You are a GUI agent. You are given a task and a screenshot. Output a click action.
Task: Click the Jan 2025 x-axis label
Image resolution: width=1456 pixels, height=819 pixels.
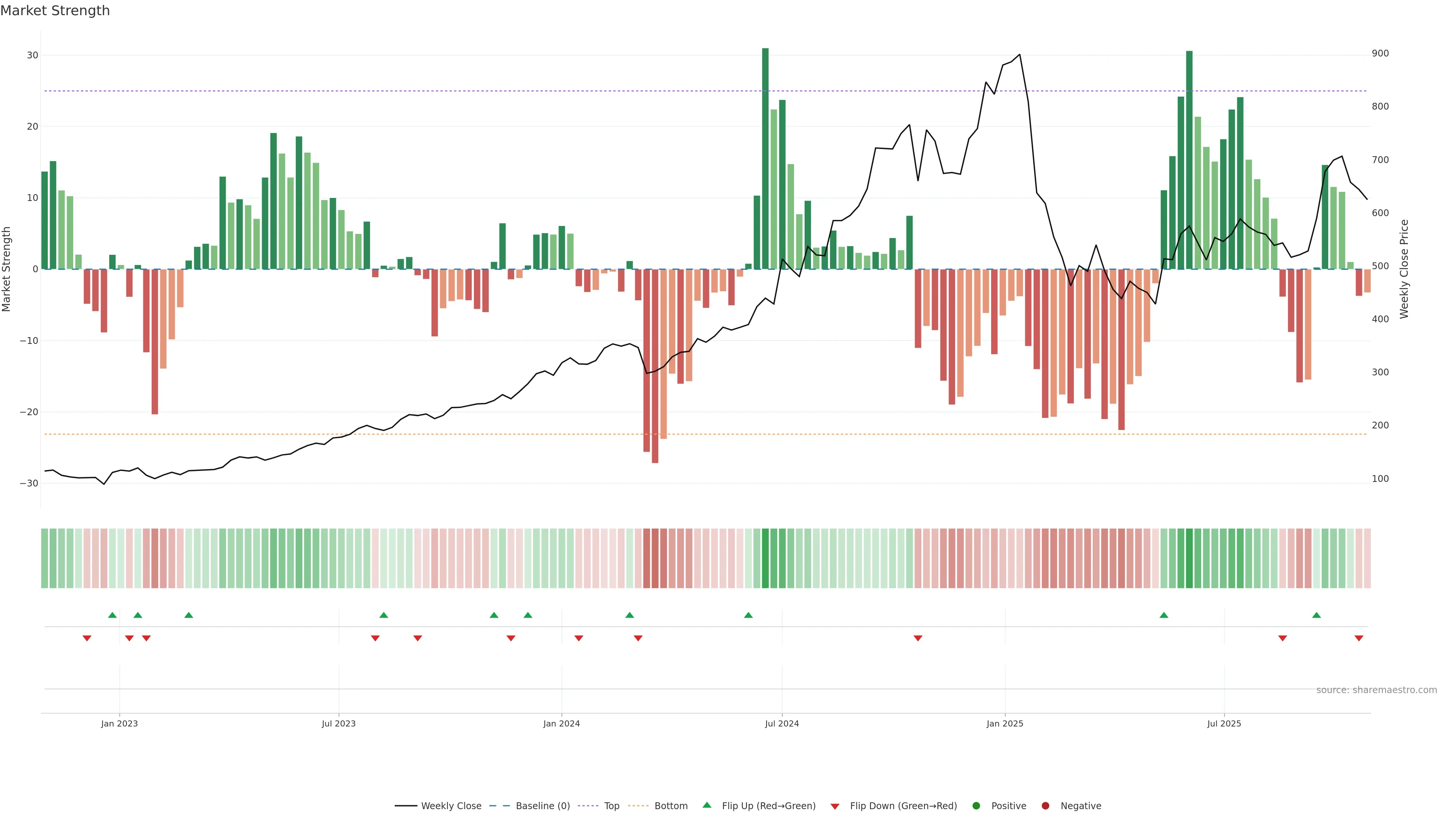(x=1004, y=723)
